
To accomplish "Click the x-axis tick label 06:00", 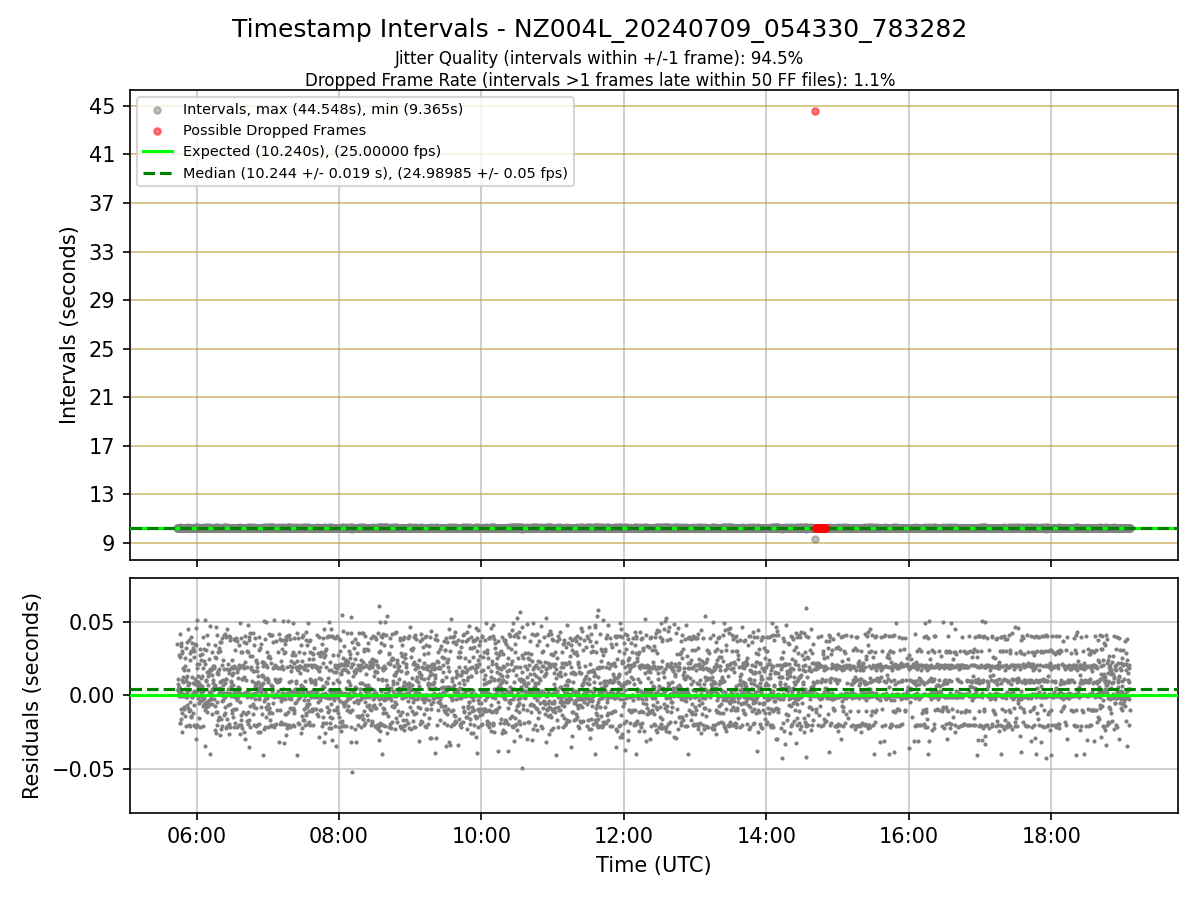I will (196, 836).
